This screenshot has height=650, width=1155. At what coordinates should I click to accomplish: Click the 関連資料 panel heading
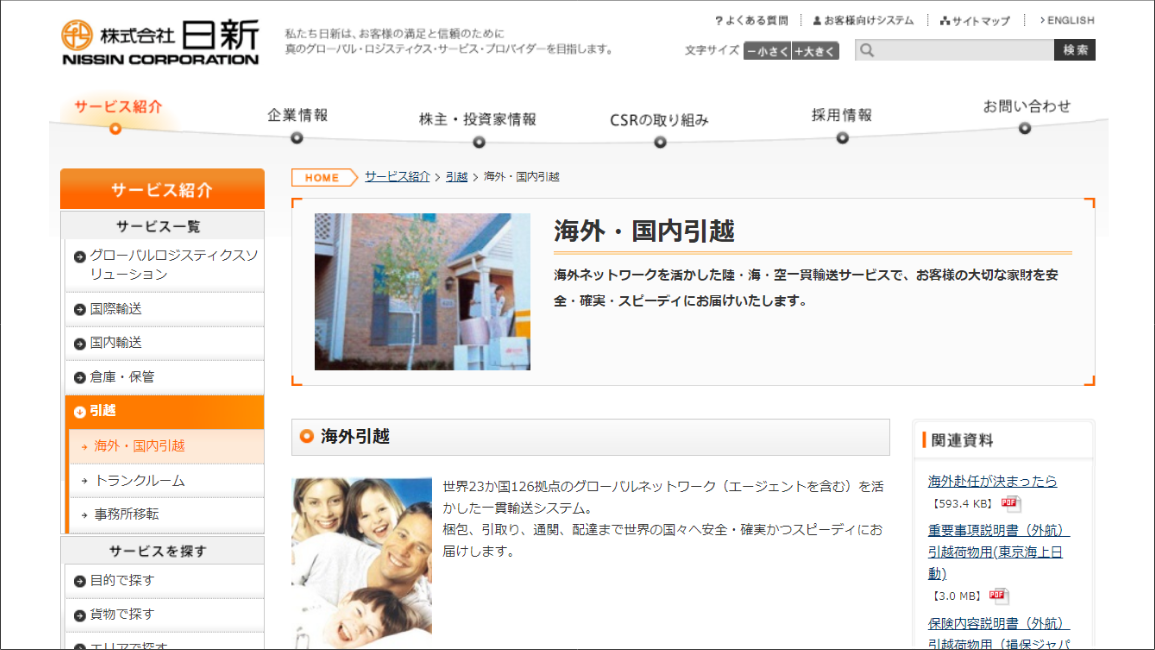coord(962,441)
